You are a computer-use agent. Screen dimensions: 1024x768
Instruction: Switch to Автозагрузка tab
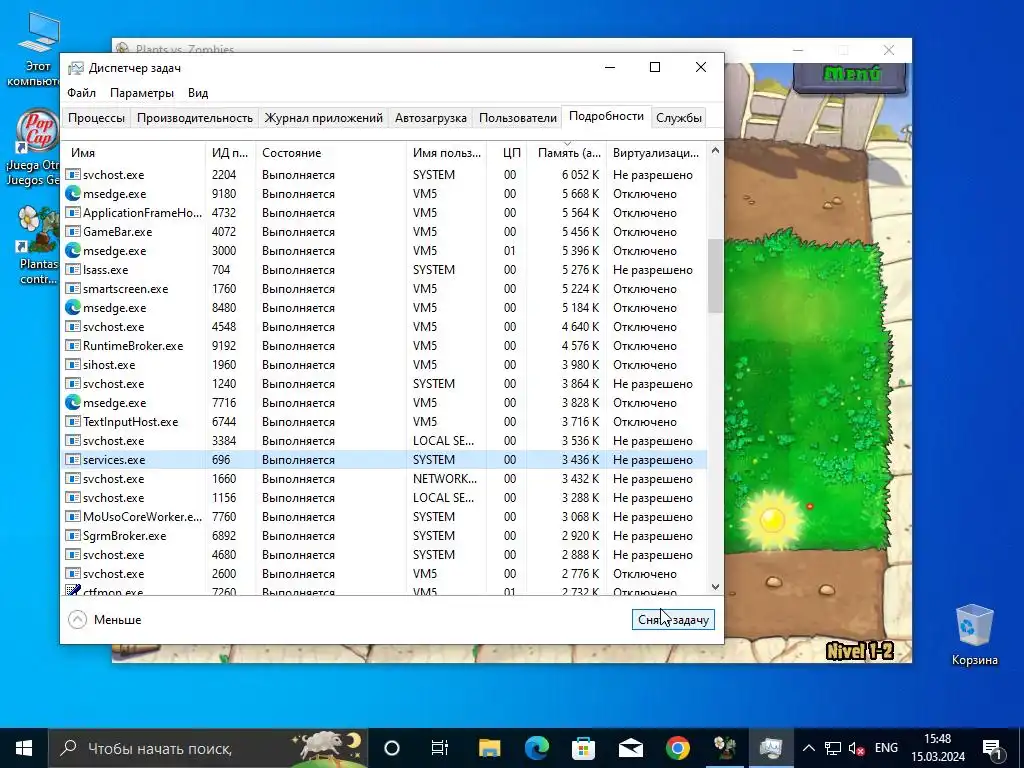pos(430,118)
